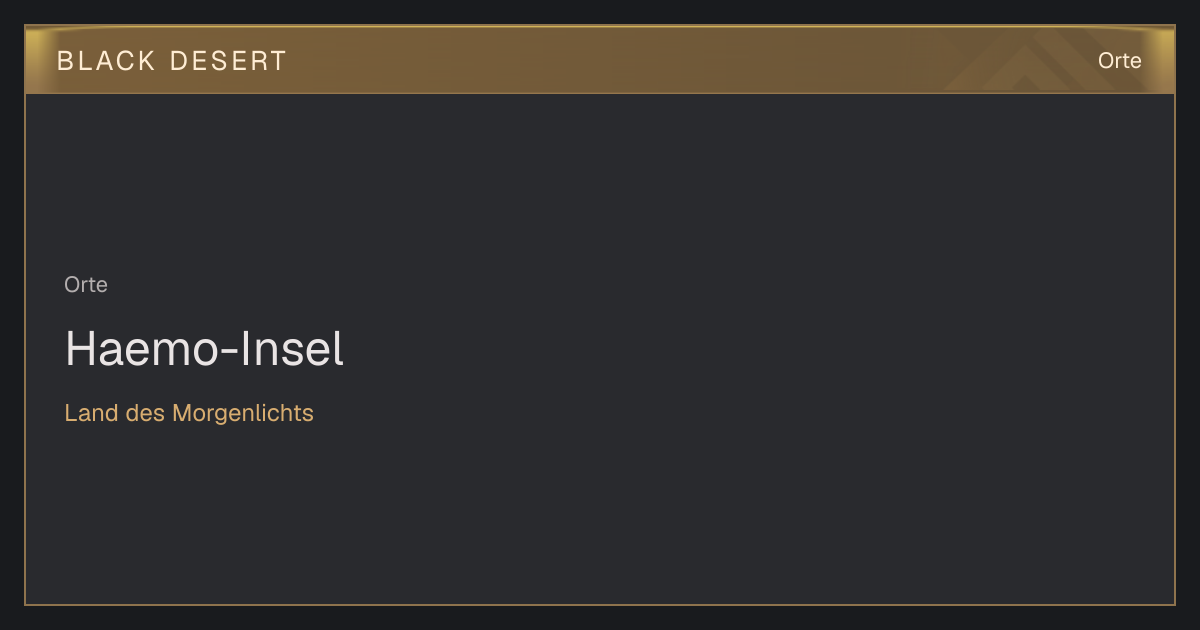Open the Land des Morgenlichts region link

point(189,413)
